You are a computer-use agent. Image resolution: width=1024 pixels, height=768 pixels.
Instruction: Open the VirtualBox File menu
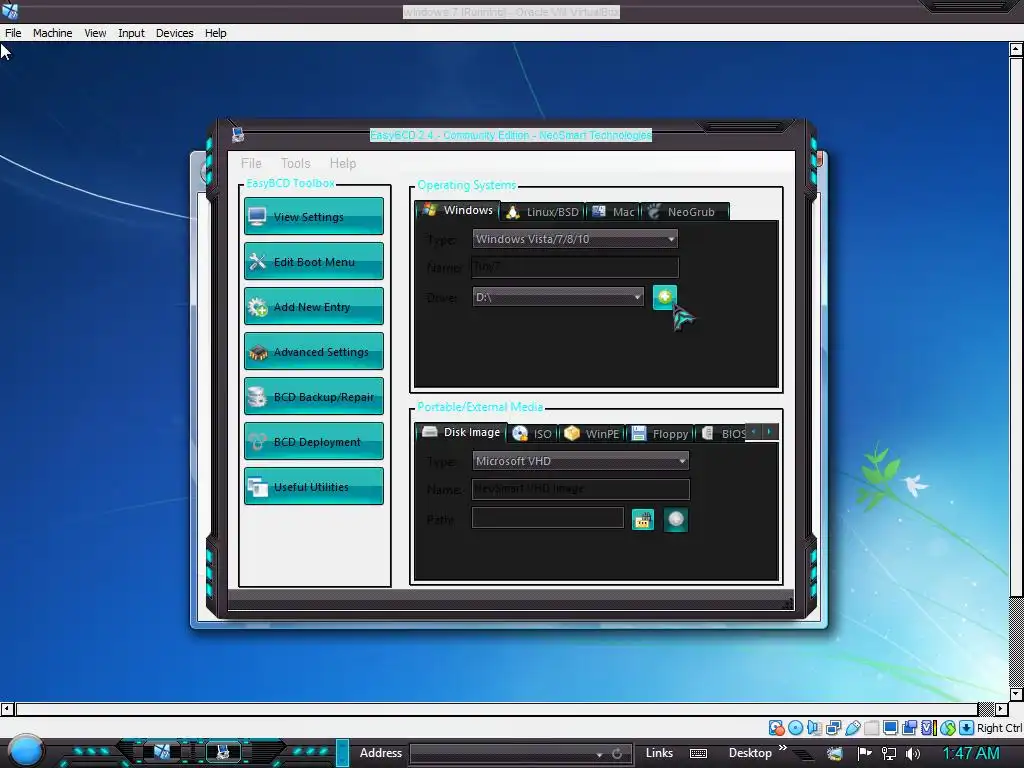(x=13, y=33)
